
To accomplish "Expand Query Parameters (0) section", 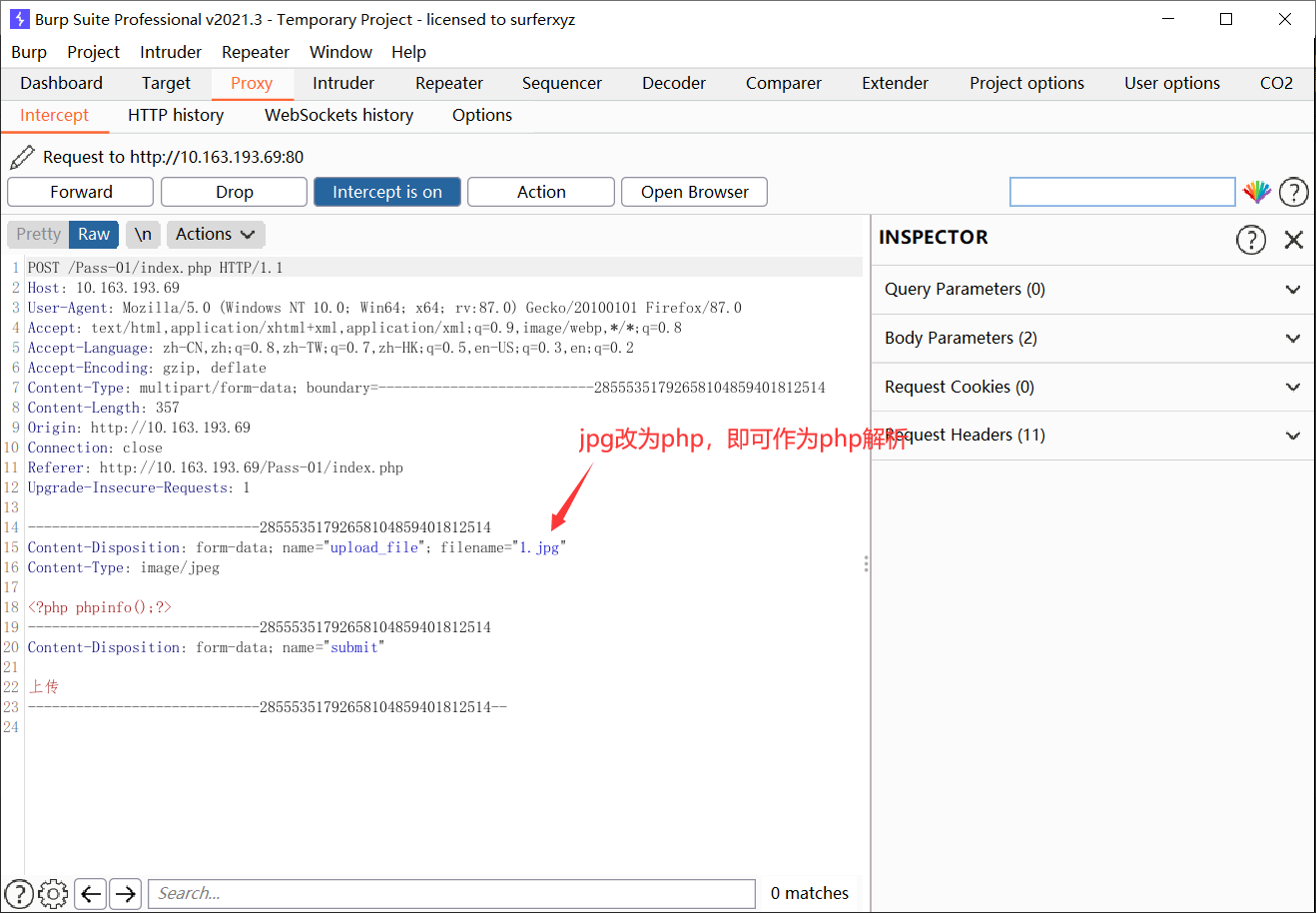I will [x=1093, y=289].
